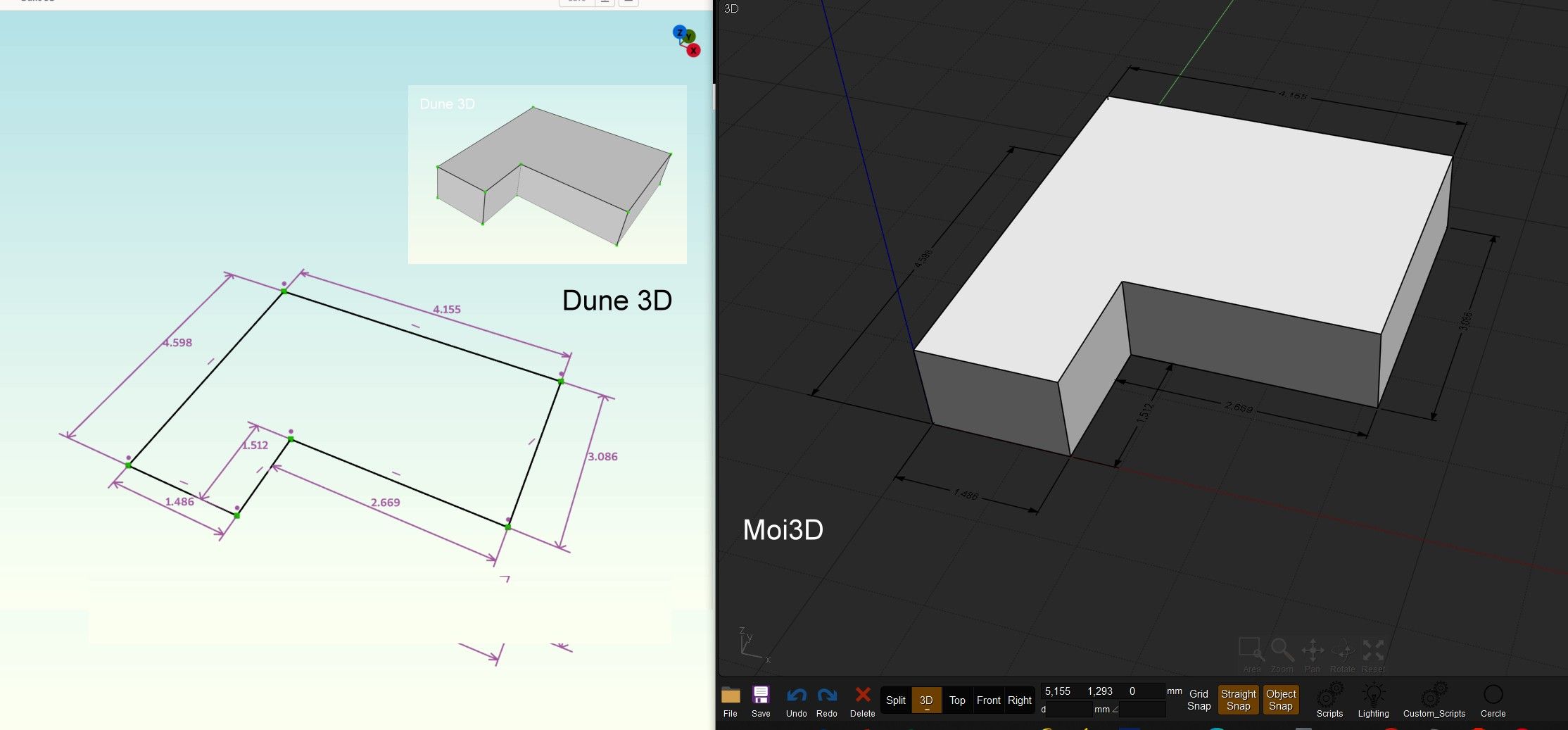Open the Scripts gear icon

(x=1329, y=696)
